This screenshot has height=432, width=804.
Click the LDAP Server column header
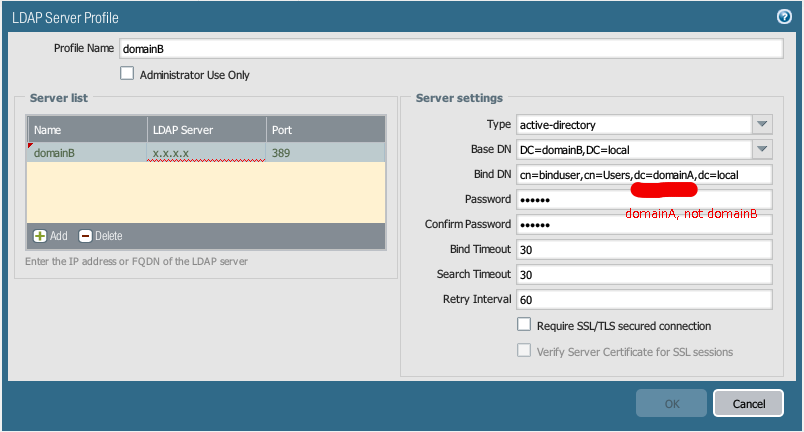coord(206,129)
